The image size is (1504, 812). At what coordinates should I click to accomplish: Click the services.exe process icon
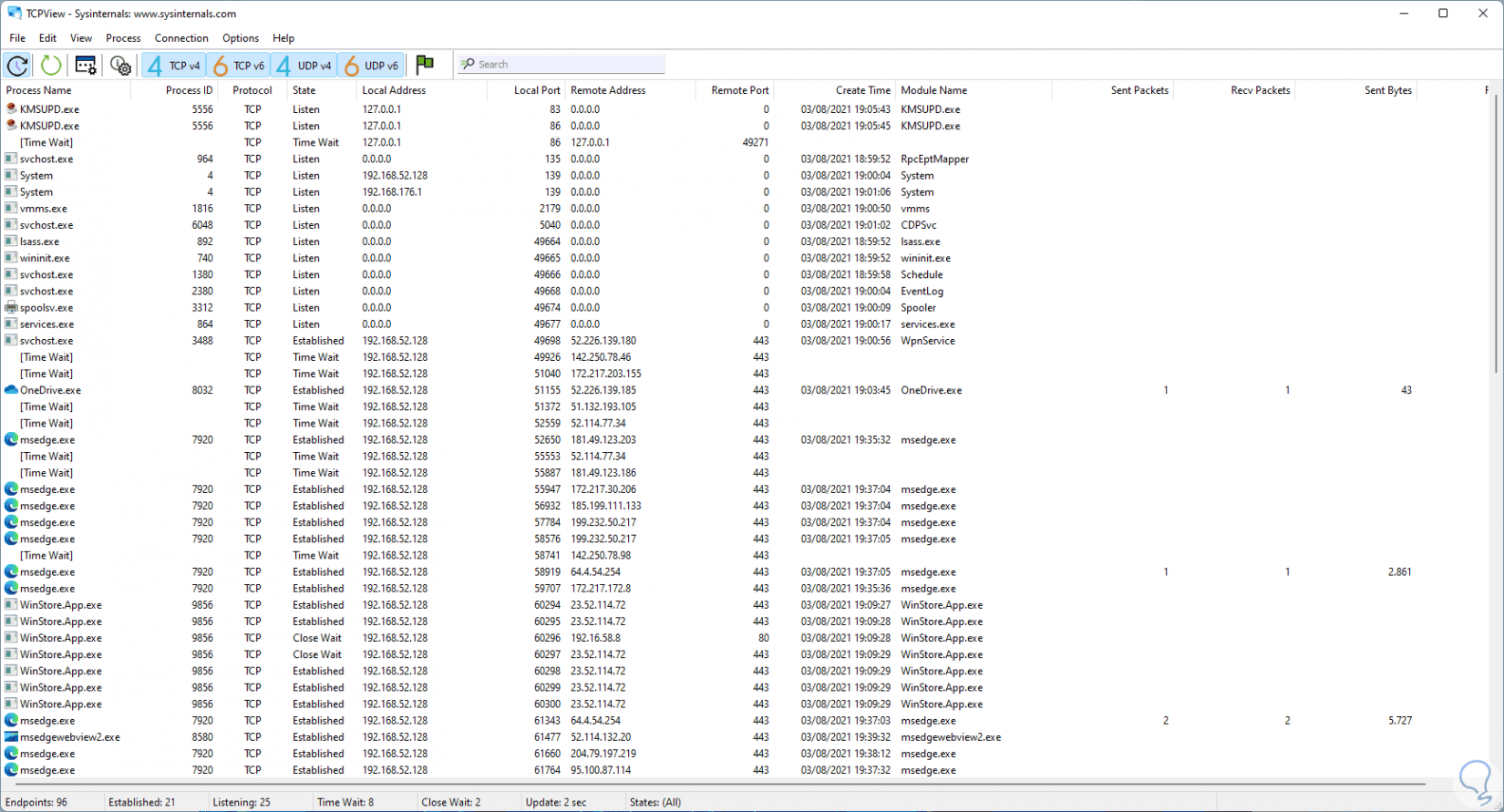(x=11, y=324)
